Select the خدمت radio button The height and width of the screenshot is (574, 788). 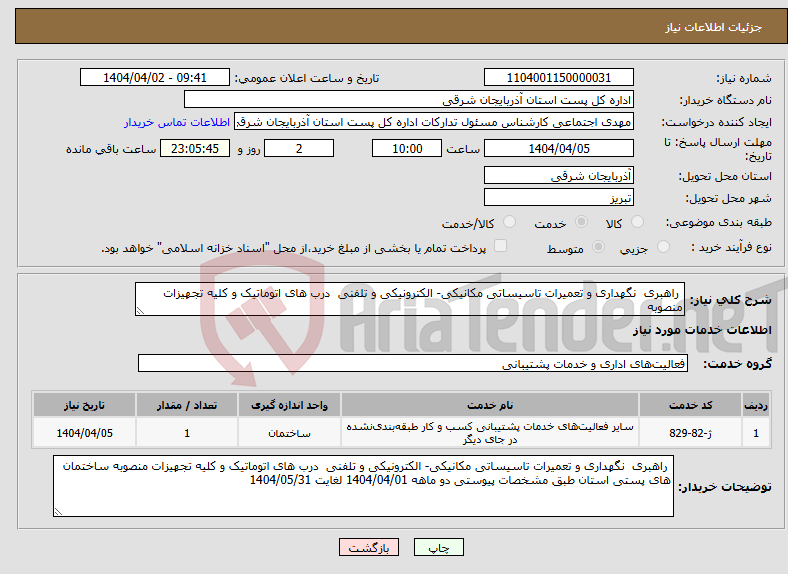click(581, 222)
